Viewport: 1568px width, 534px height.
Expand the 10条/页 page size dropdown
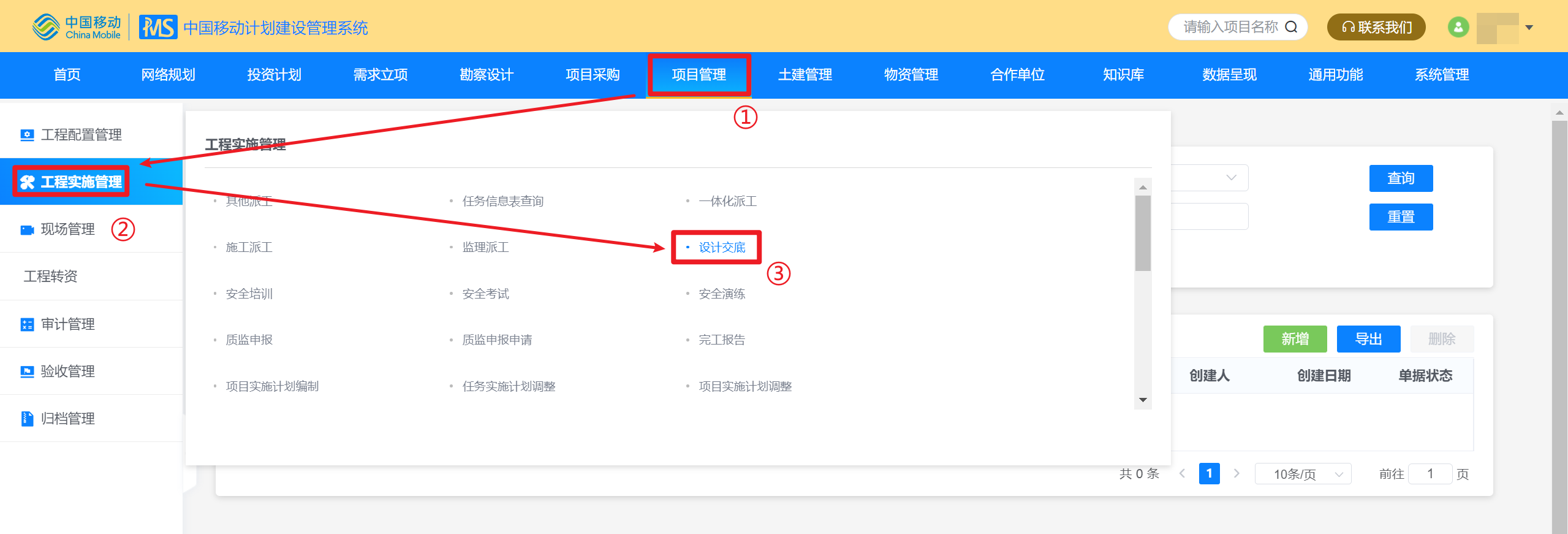pyautogui.click(x=1303, y=474)
